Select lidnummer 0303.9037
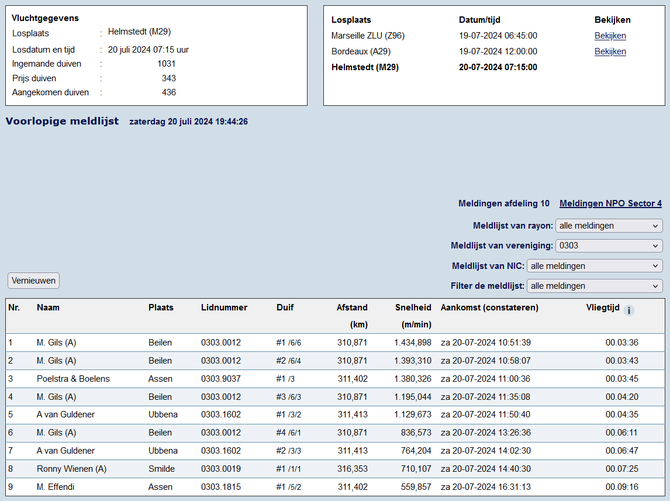The height and width of the screenshot is (501, 670). pyautogui.click(x=221, y=379)
